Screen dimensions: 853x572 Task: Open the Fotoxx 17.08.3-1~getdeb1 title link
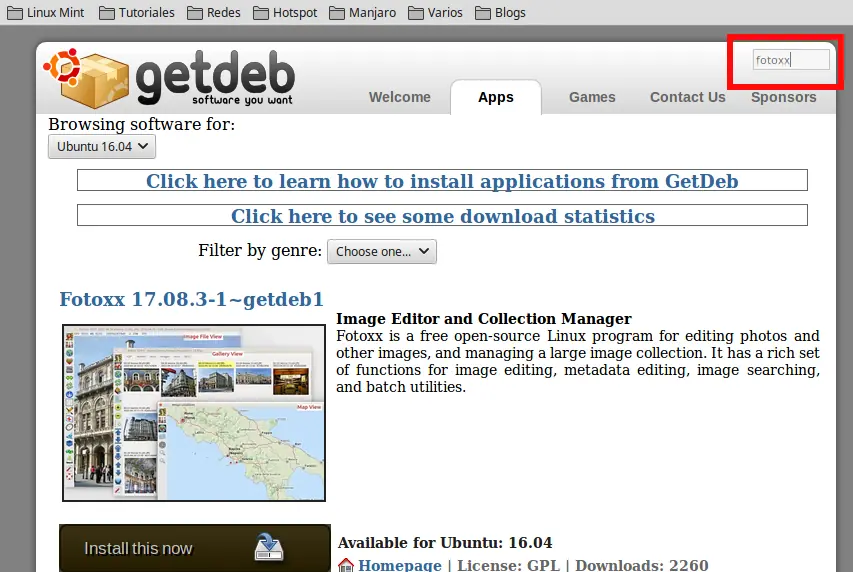tap(191, 299)
